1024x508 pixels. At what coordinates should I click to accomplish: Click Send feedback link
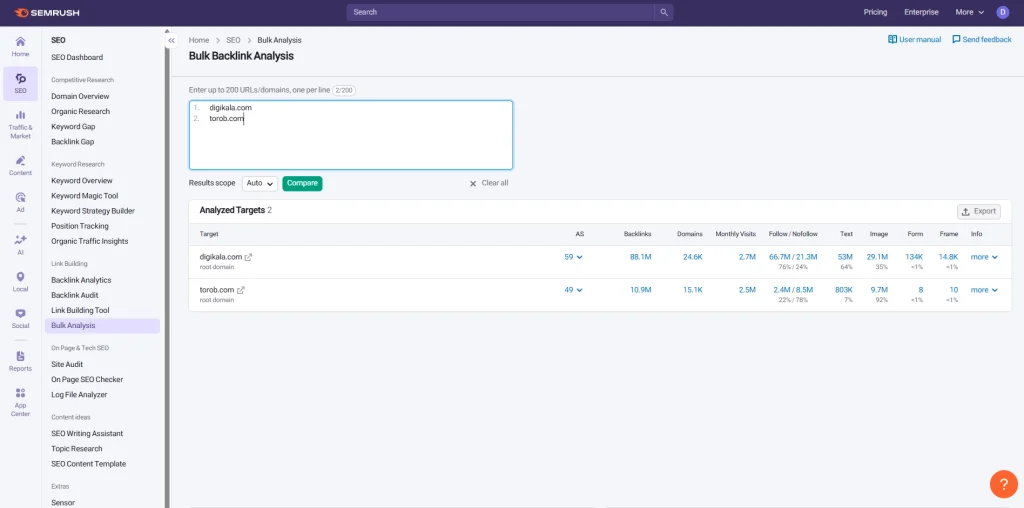click(x=982, y=40)
